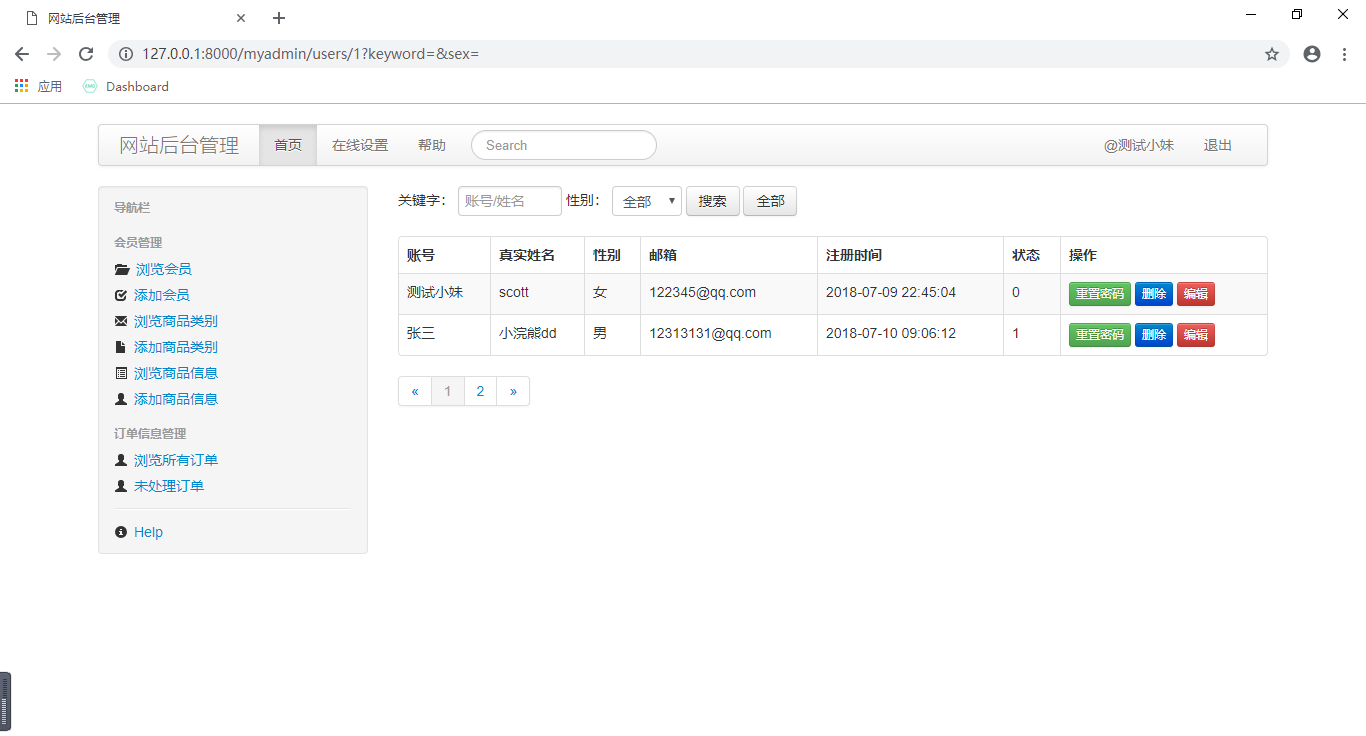Click the timestamp 2018-07-10 09:06:12
The width and height of the screenshot is (1366, 736).
pos(891,334)
